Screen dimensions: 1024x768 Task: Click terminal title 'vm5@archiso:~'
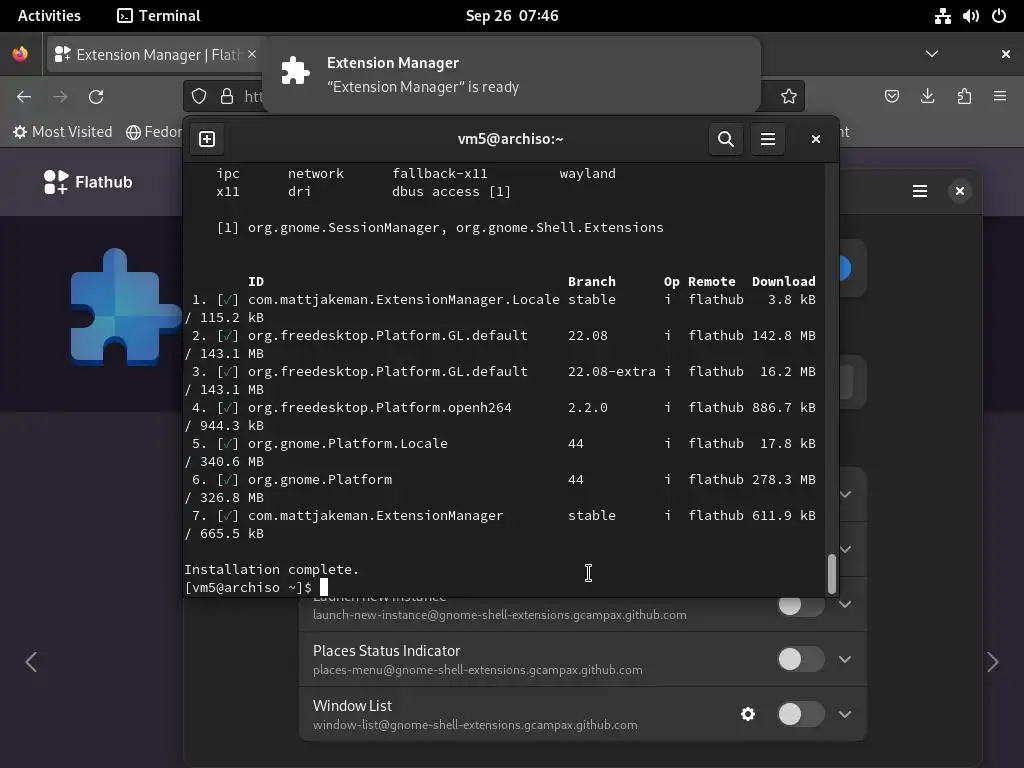(511, 139)
